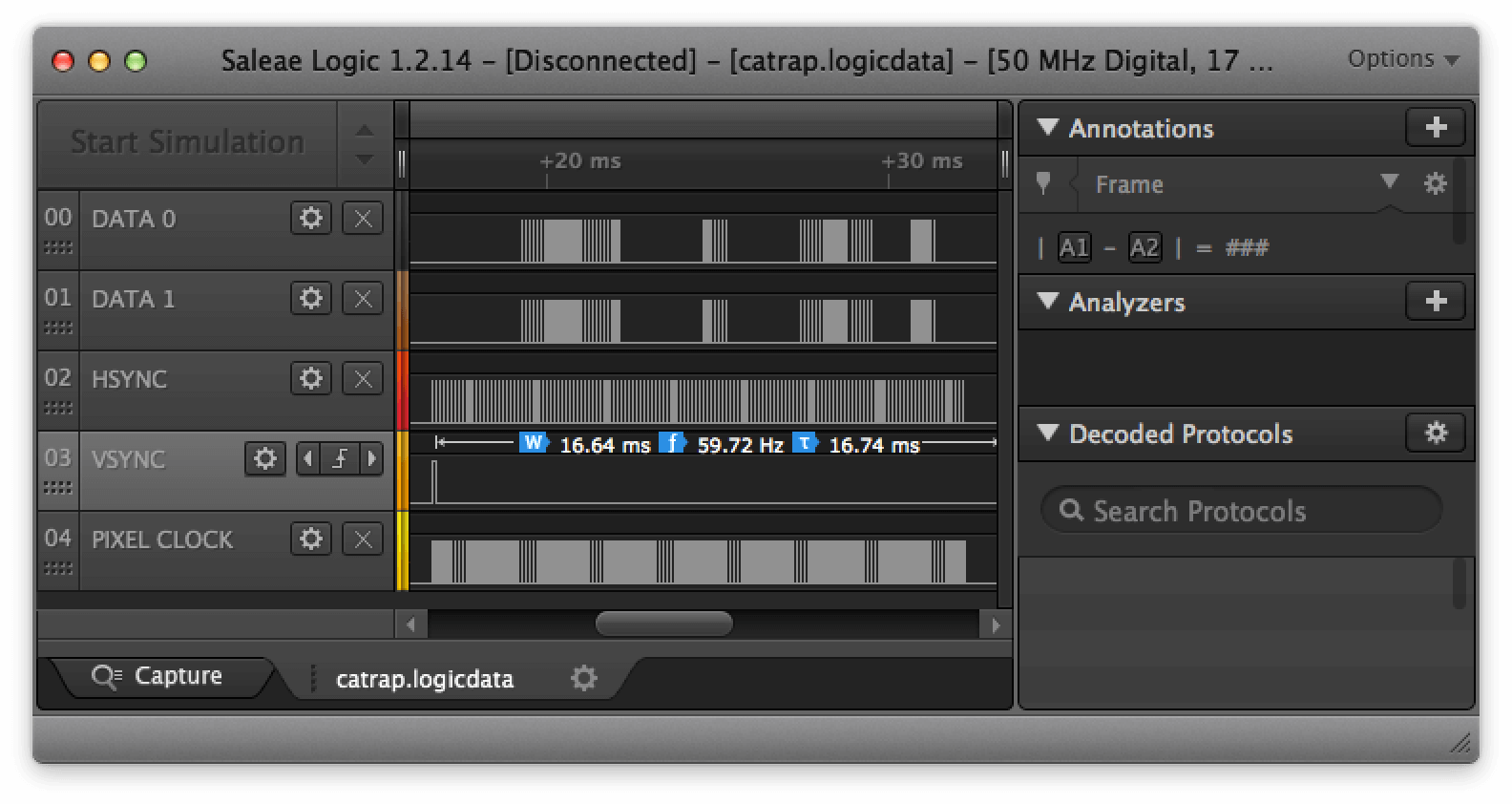
Task: Click the horizontal timeline scrollbar thumb
Action: [664, 624]
